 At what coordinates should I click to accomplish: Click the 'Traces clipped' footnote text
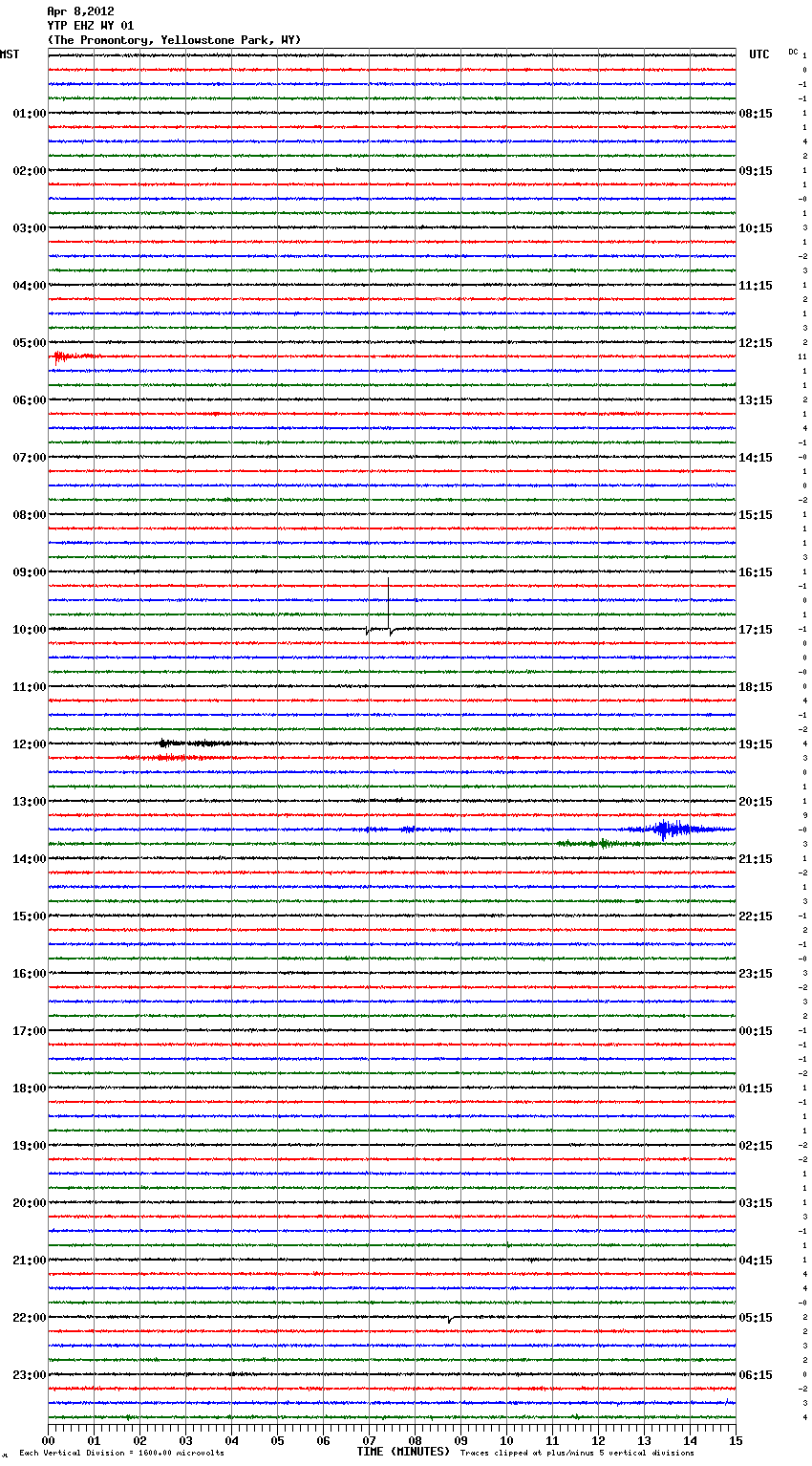(577, 1454)
